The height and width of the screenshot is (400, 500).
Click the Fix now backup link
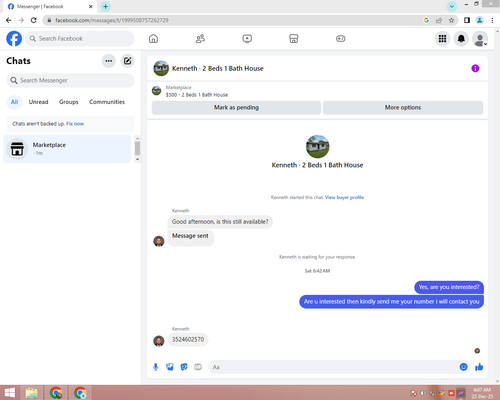[x=75, y=124]
